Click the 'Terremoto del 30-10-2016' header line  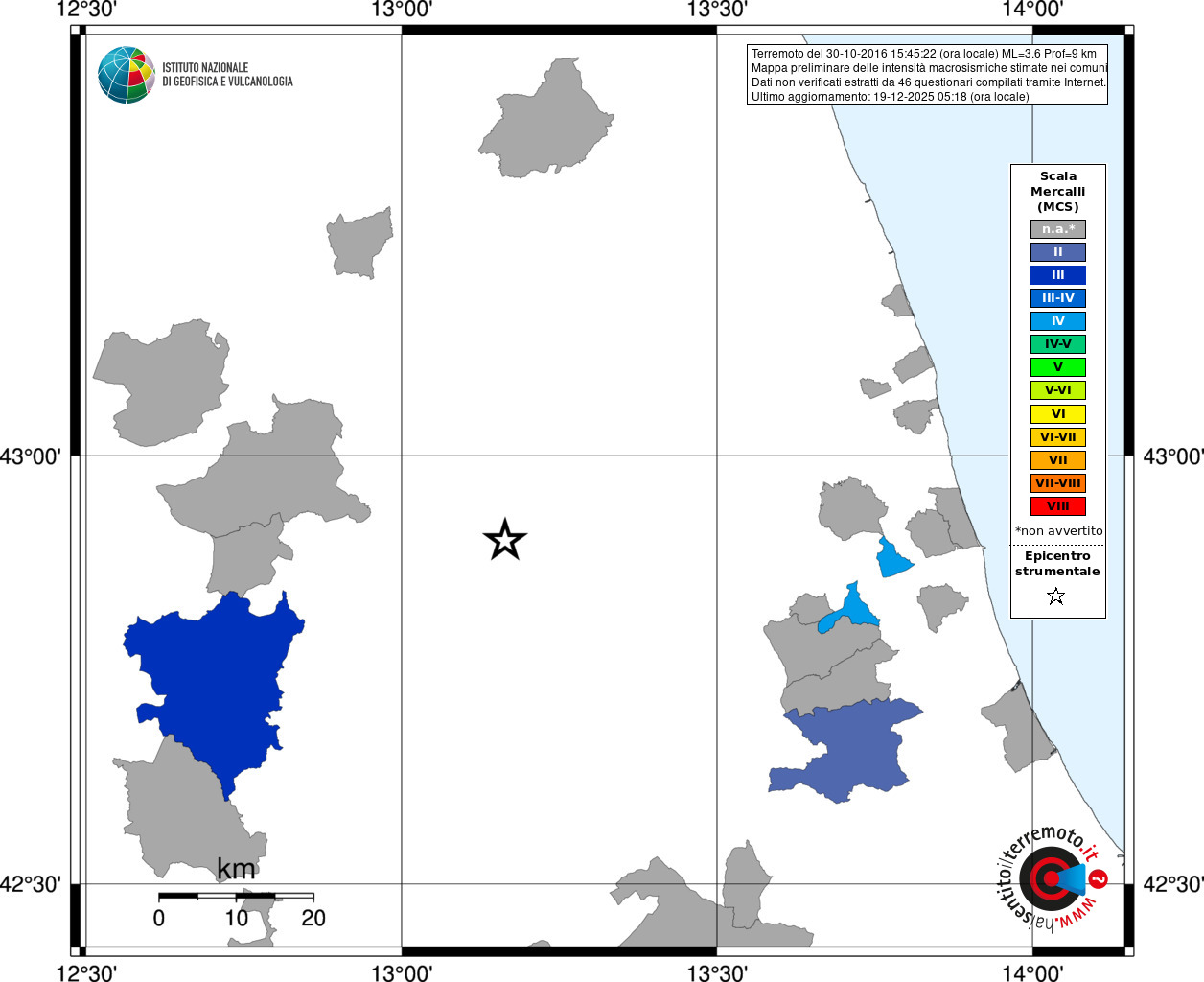(x=924, y=54)
